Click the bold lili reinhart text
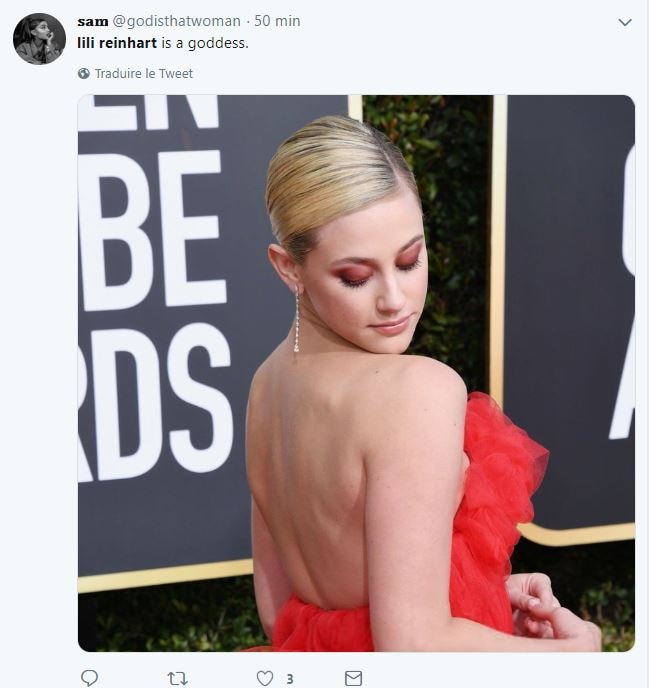Viewport: 649px width, 688px height. (117, 43)
